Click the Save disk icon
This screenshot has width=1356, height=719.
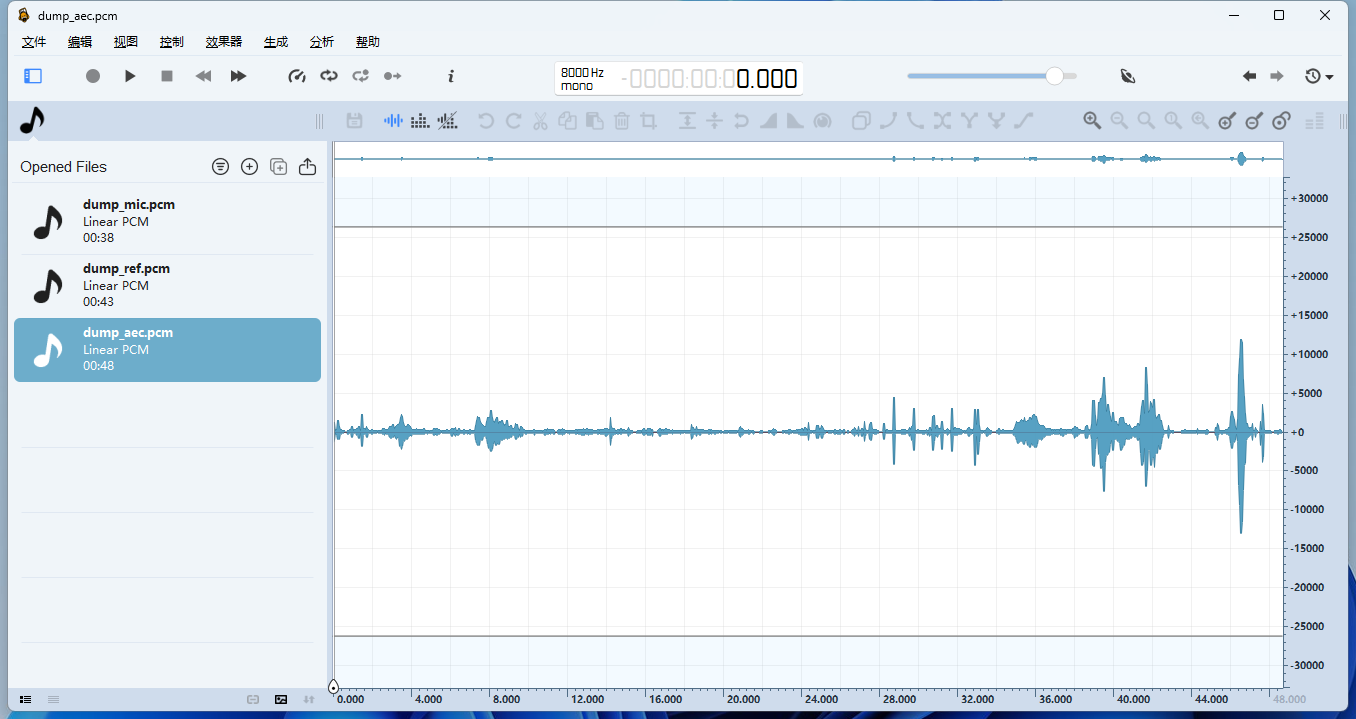coord(354,121)
